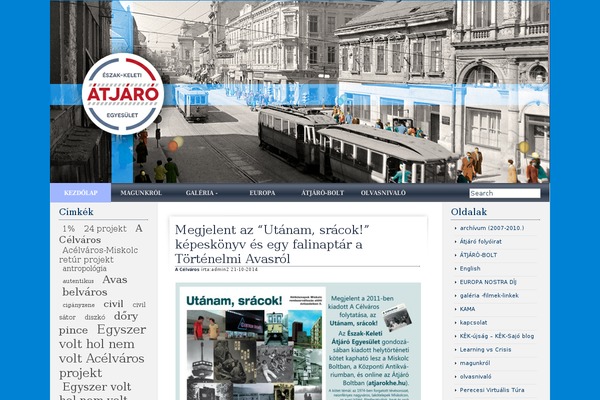
Task: Select the civil sátor tag
Action: pyautogui.click(x=102, y=311)
